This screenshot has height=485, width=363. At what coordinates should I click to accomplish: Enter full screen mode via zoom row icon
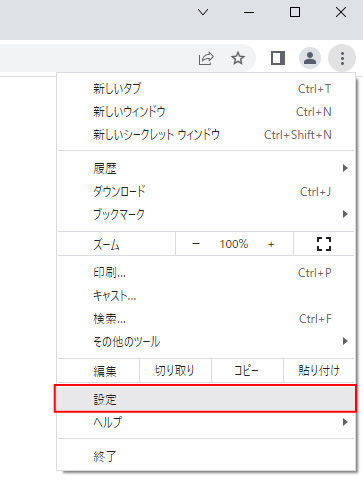[x=324, y=244]
